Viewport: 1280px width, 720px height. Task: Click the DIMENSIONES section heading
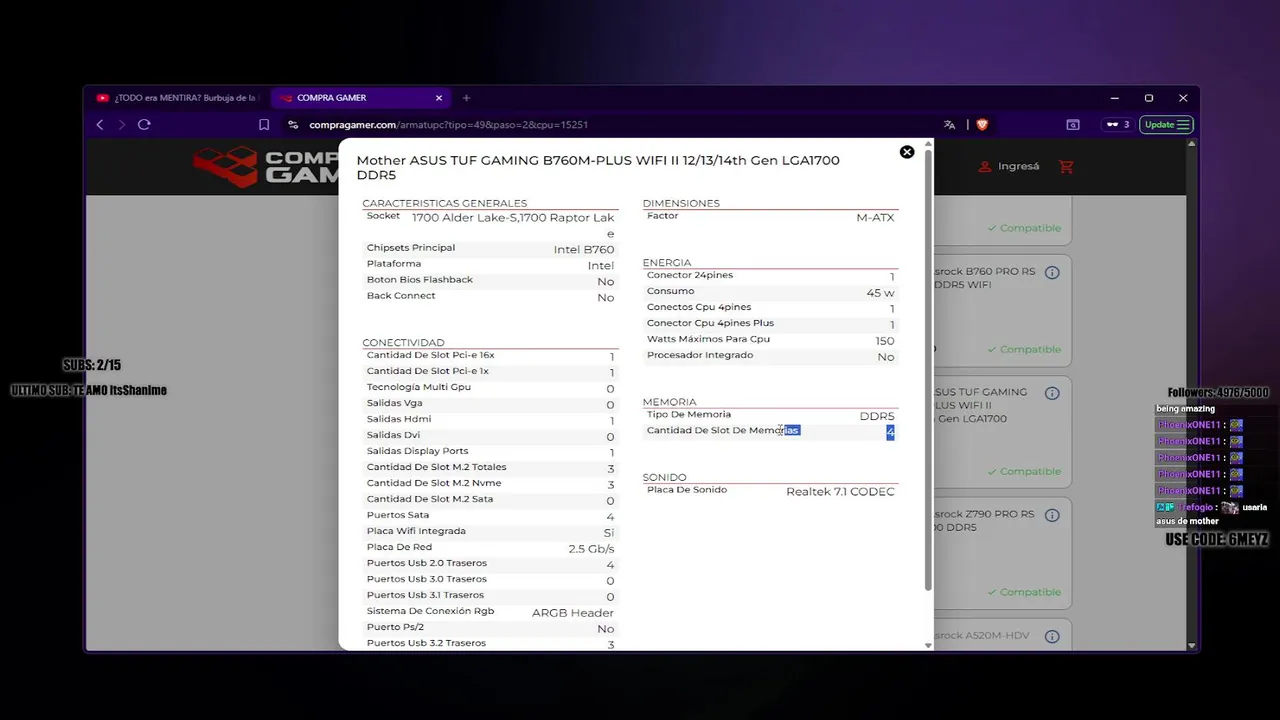tap(681, 203)
